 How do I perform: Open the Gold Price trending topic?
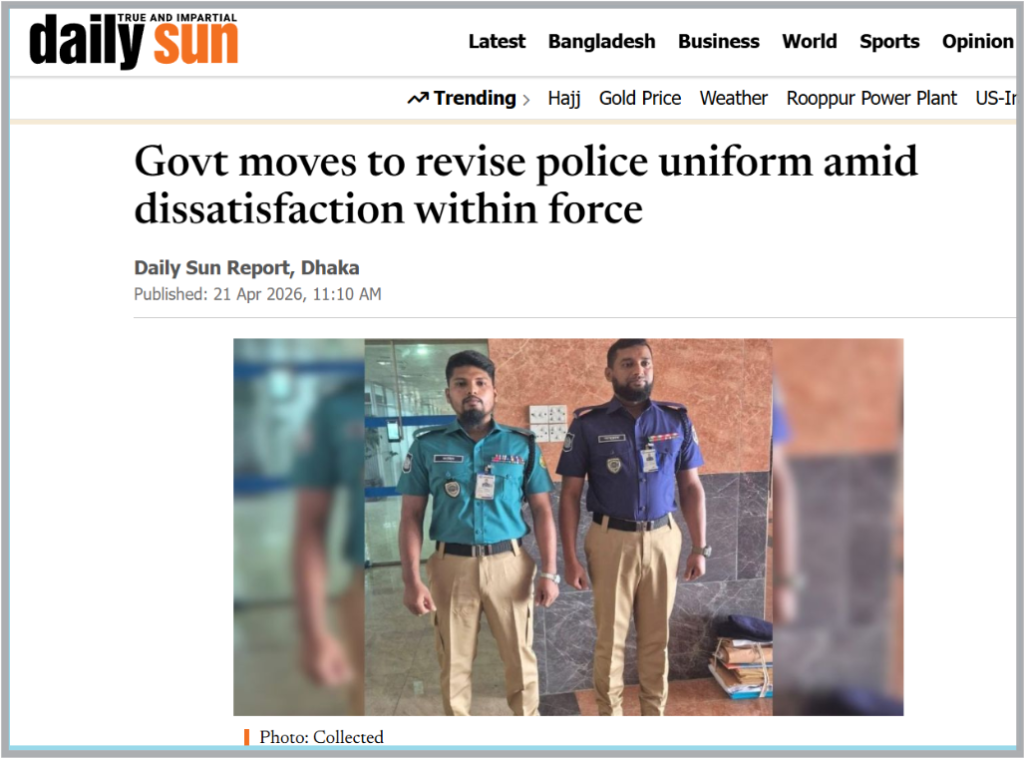click(640, 99)
